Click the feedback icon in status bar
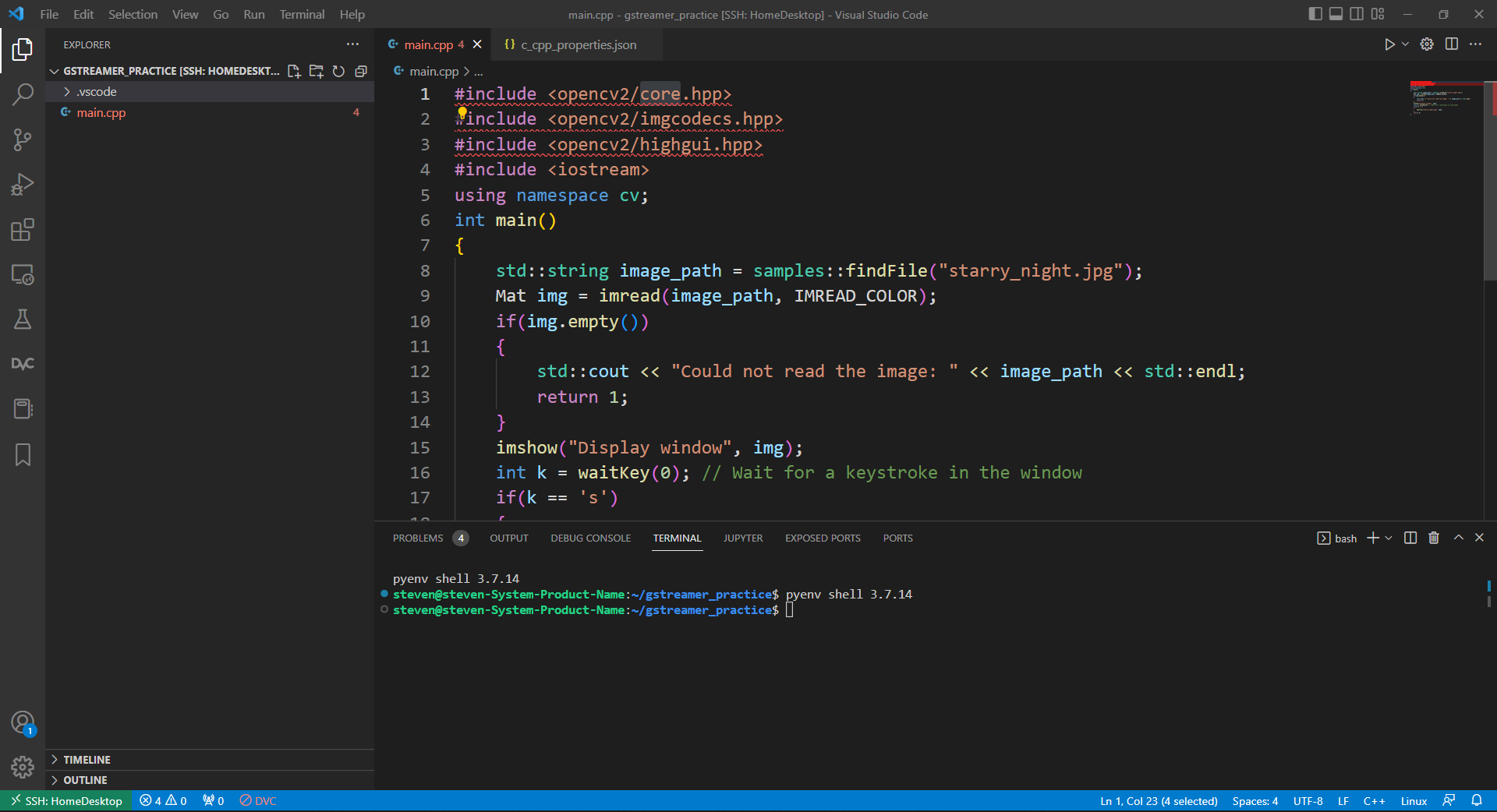The image size is (1497, 812). coord(1449,800)
